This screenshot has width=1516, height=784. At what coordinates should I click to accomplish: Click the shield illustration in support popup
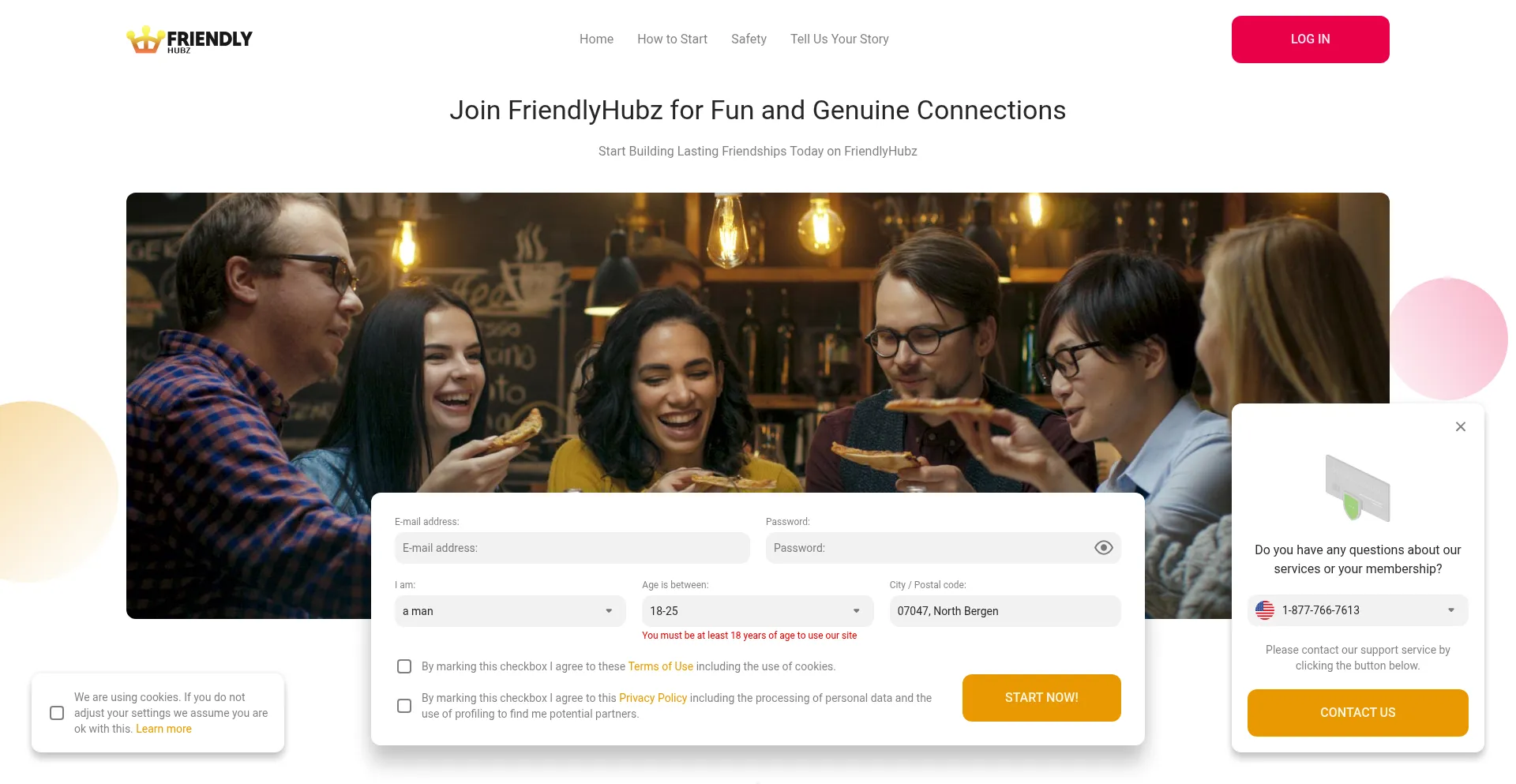point(1357,488)
